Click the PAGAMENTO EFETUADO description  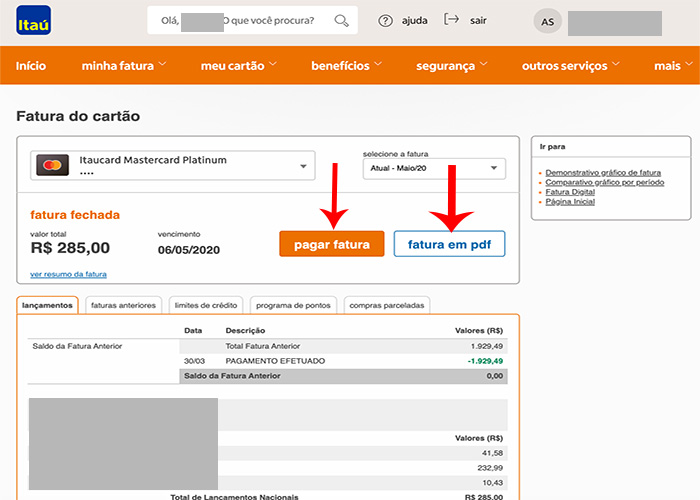pos(275,361)
